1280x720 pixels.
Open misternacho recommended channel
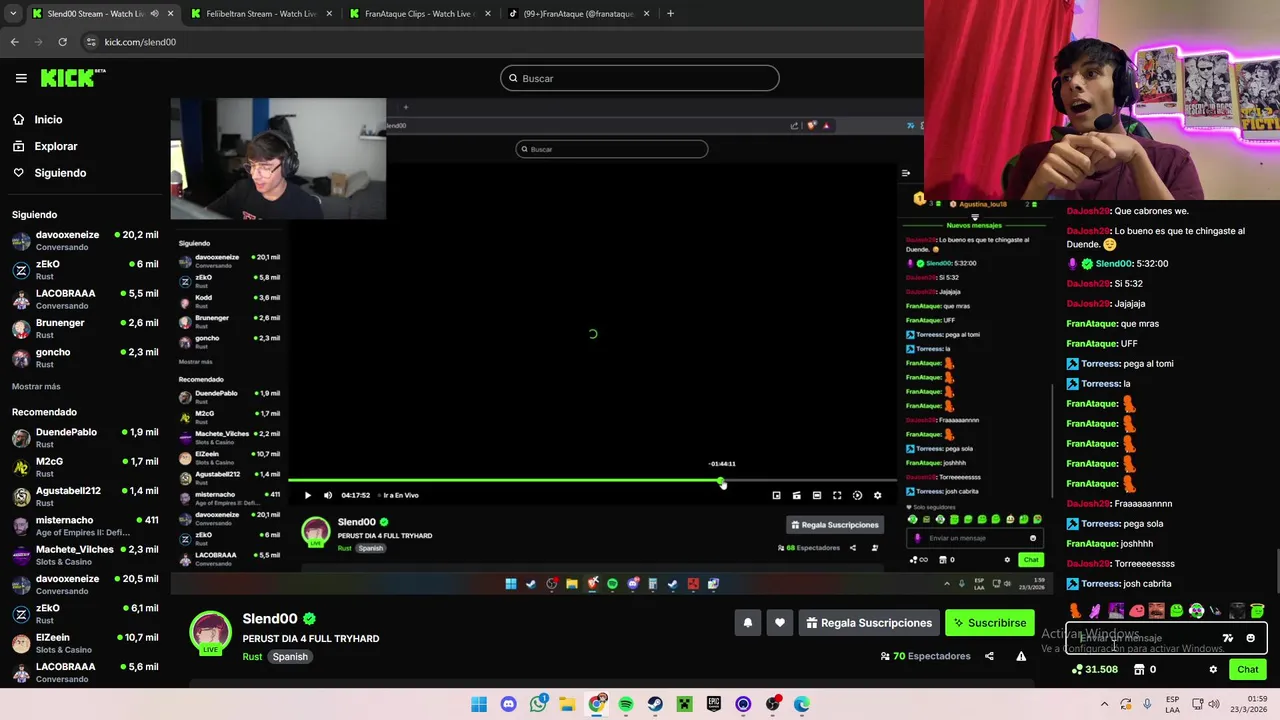pyautogui.click(x=84, y=526)
